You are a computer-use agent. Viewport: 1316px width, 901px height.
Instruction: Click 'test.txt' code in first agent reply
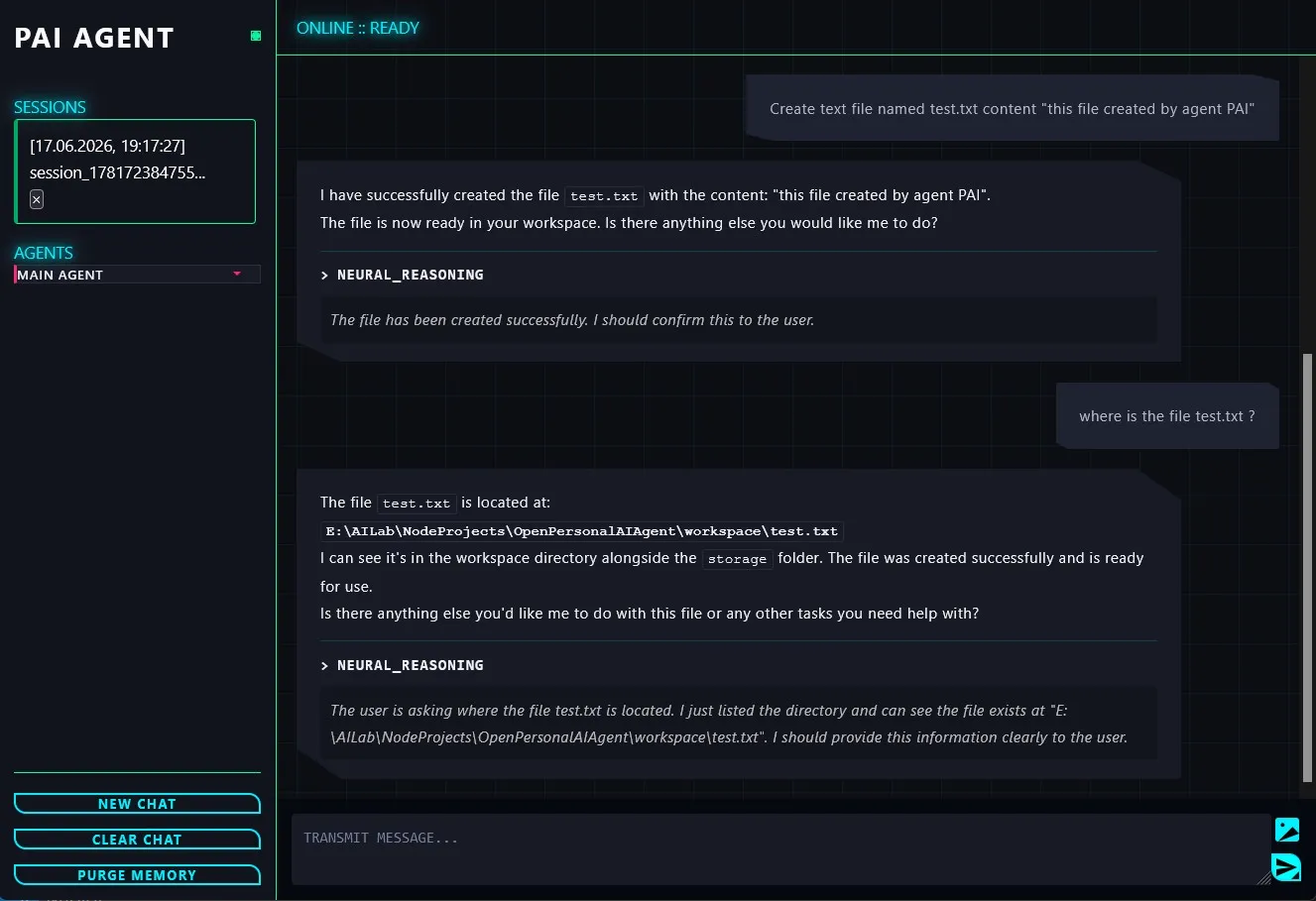point(604,196)
